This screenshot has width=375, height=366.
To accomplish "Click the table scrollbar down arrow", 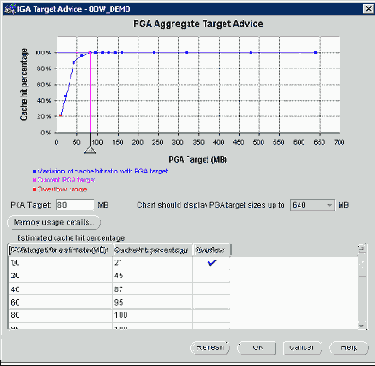I will pyautogui.click(x=362, y=325).
